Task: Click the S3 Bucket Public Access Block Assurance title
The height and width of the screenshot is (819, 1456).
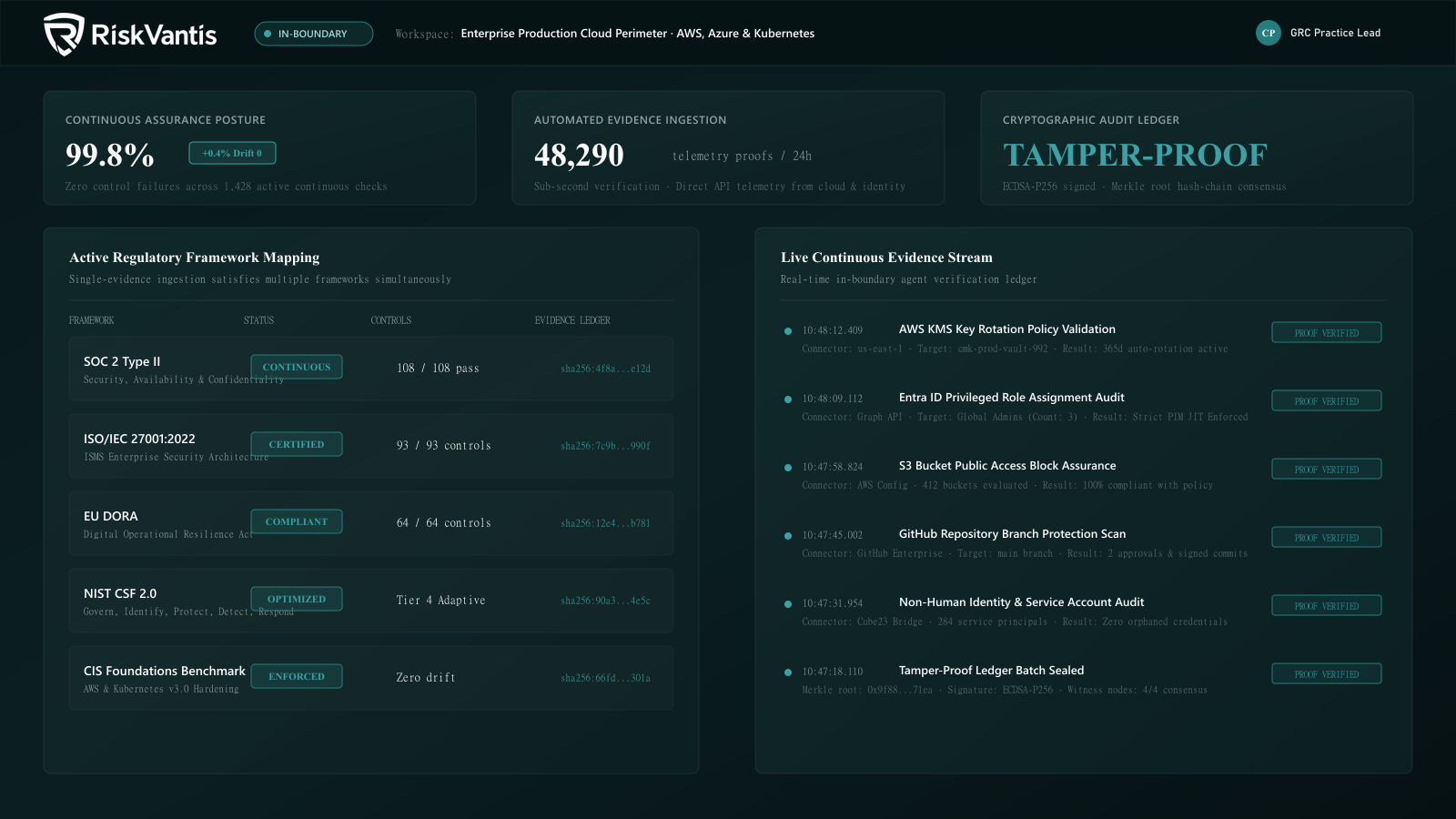Action: [1007, 466]
